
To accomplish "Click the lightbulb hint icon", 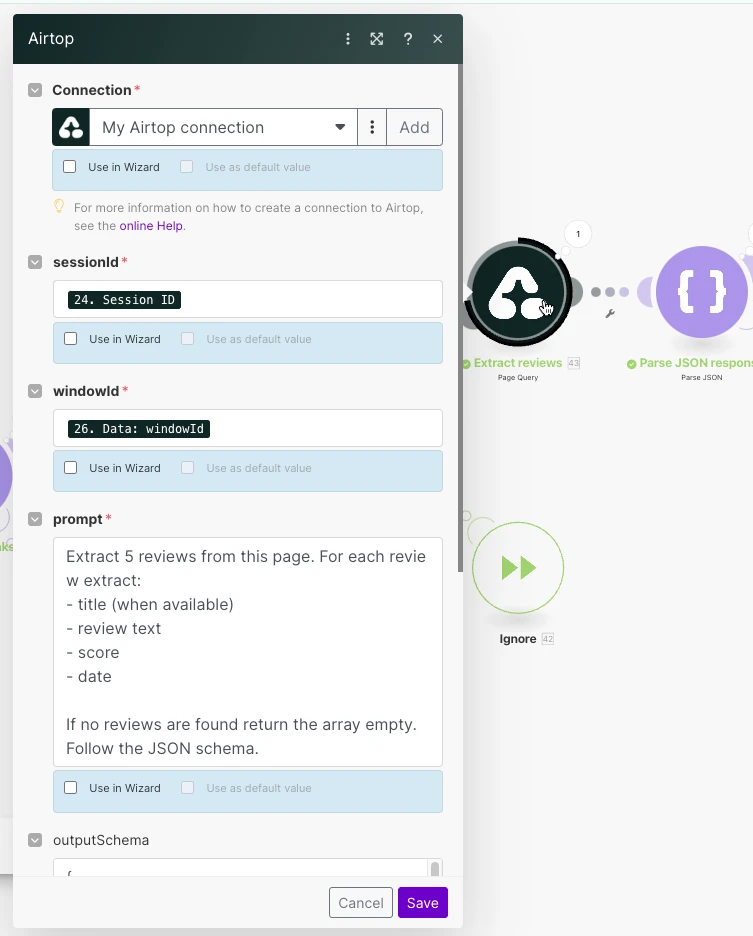I will [x=59, y=207].
